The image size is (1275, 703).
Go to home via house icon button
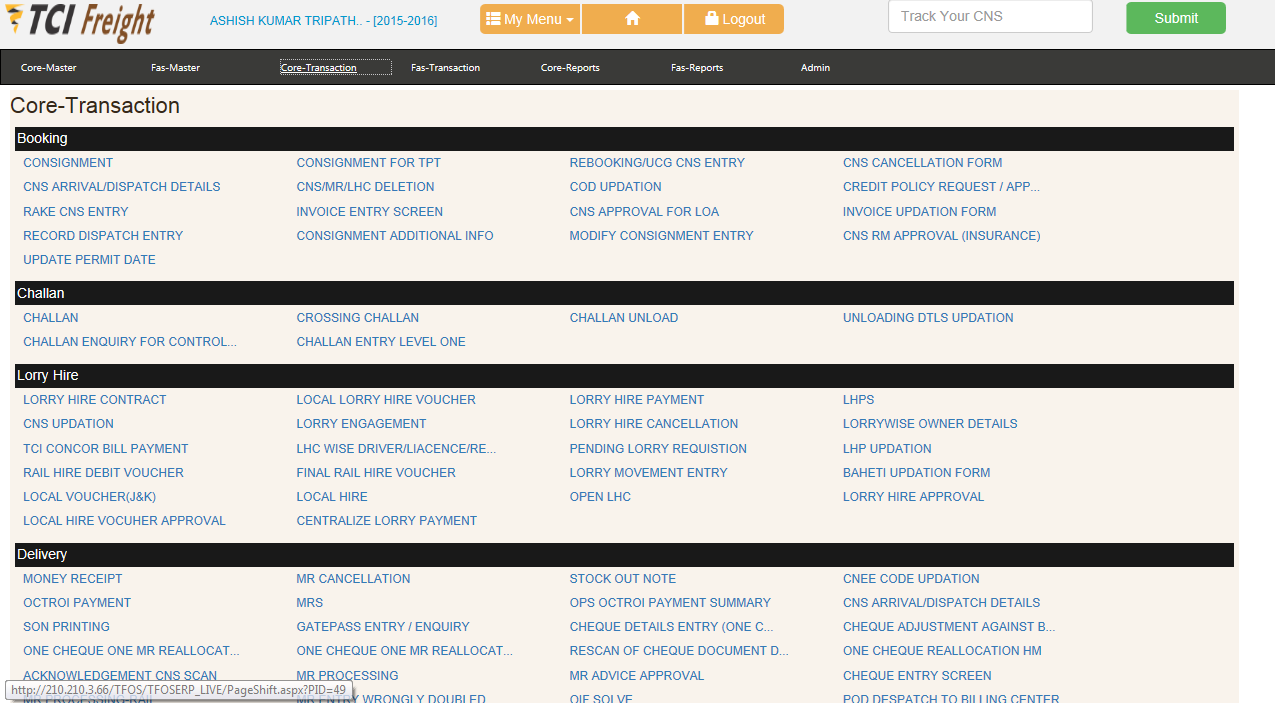point(632,19)
